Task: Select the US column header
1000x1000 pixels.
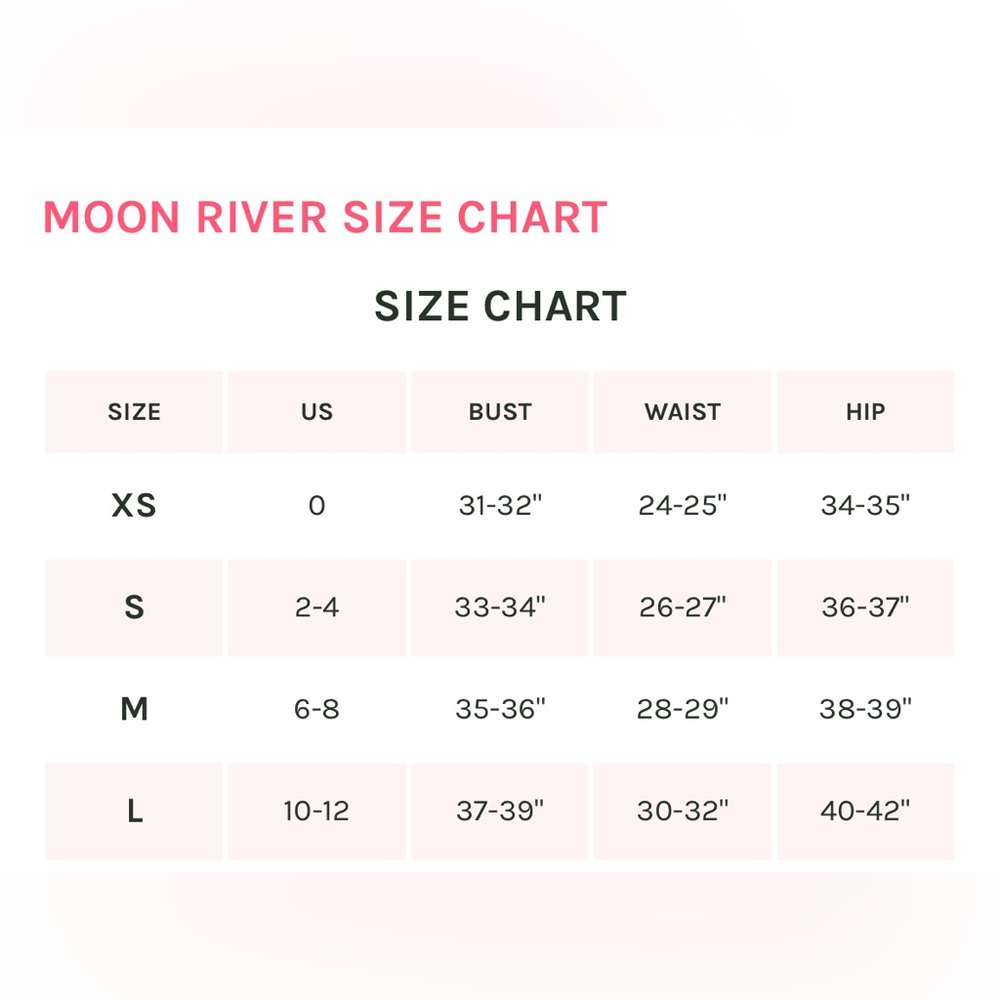Action: coord(317,412)
